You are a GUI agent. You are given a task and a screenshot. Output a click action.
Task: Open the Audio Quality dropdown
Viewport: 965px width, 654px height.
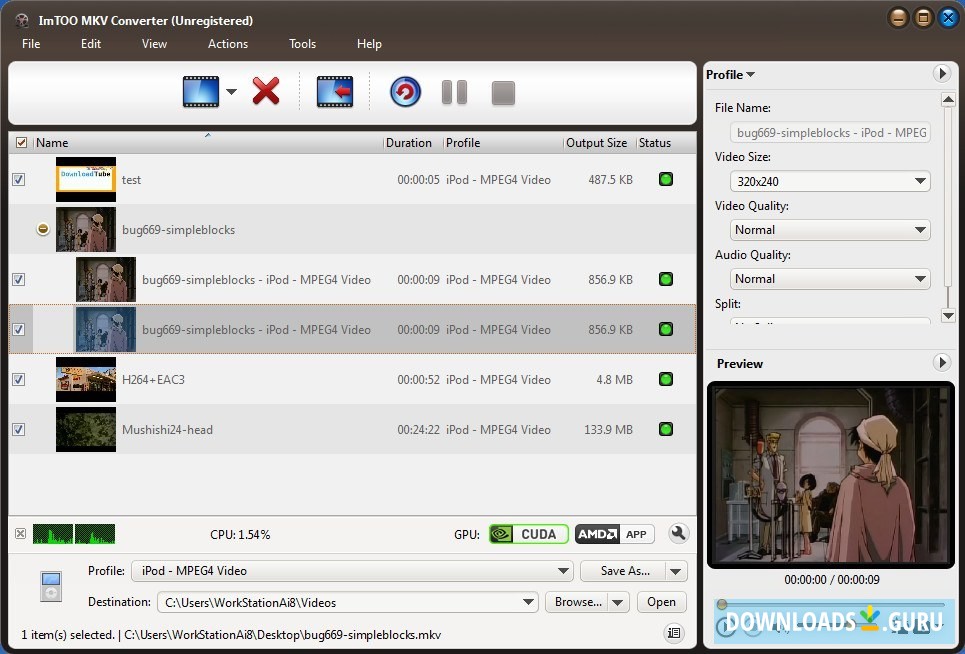(x=830, y=279)
